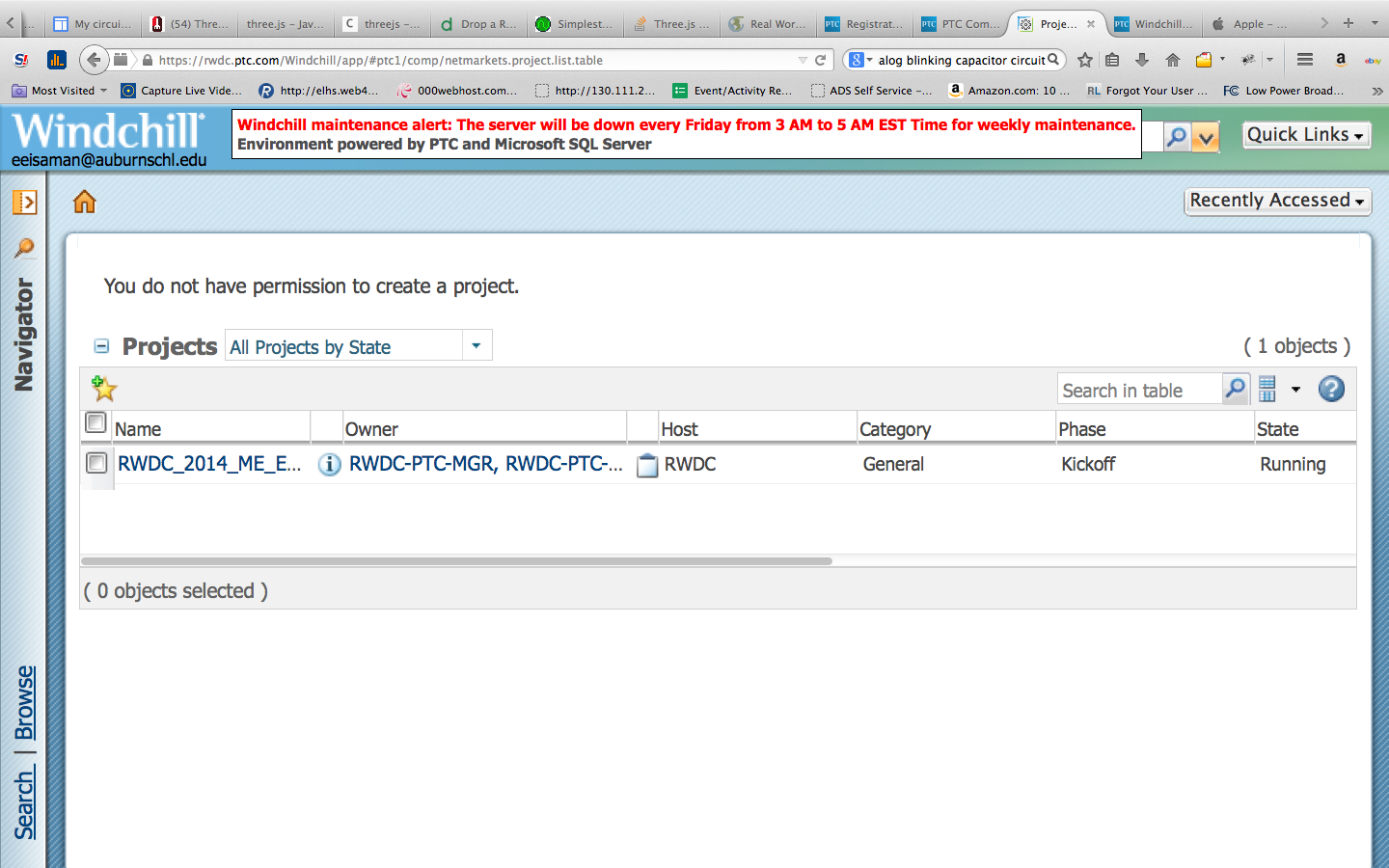
Task: Toggle the select-all checkbox in table header
Action: tap(95, 422)
